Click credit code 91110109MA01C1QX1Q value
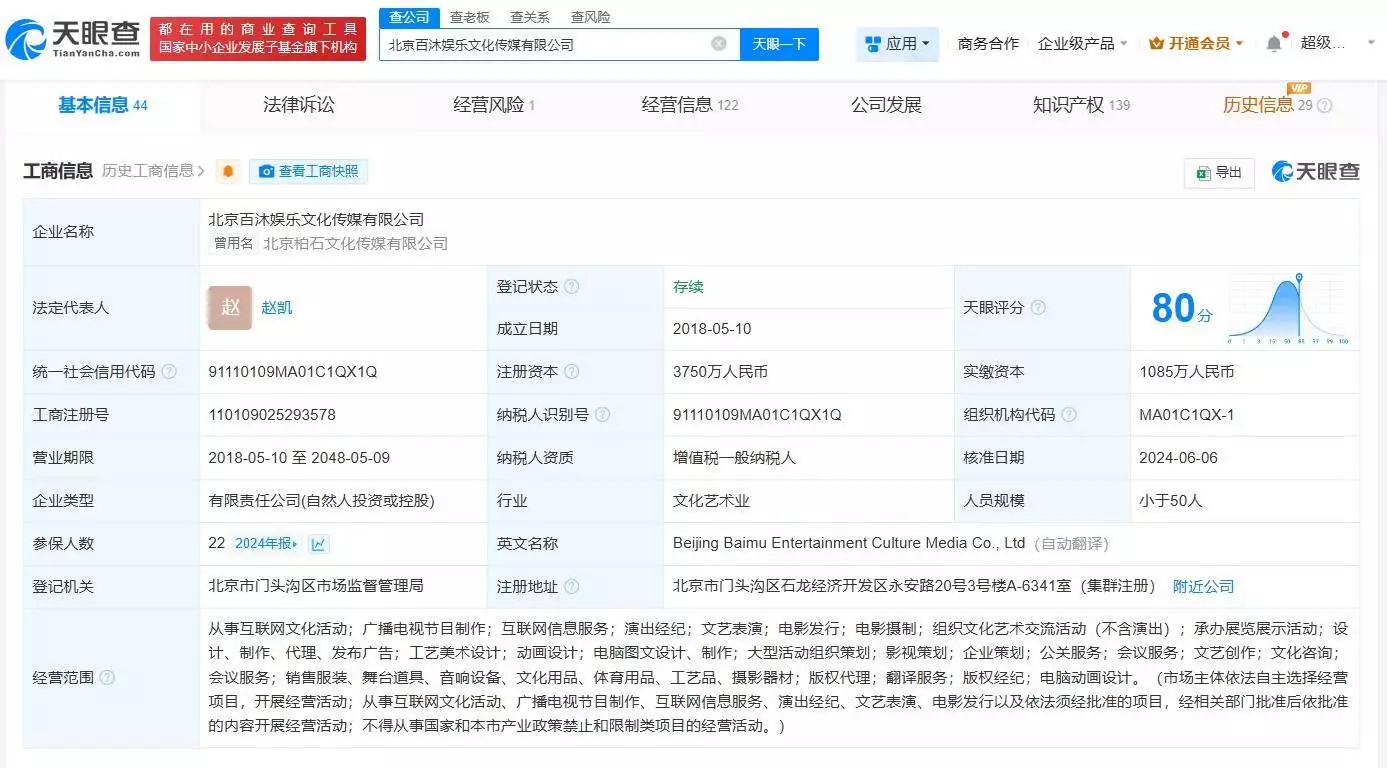Viewport: 1387px width, 768px height. pos(293,372)
